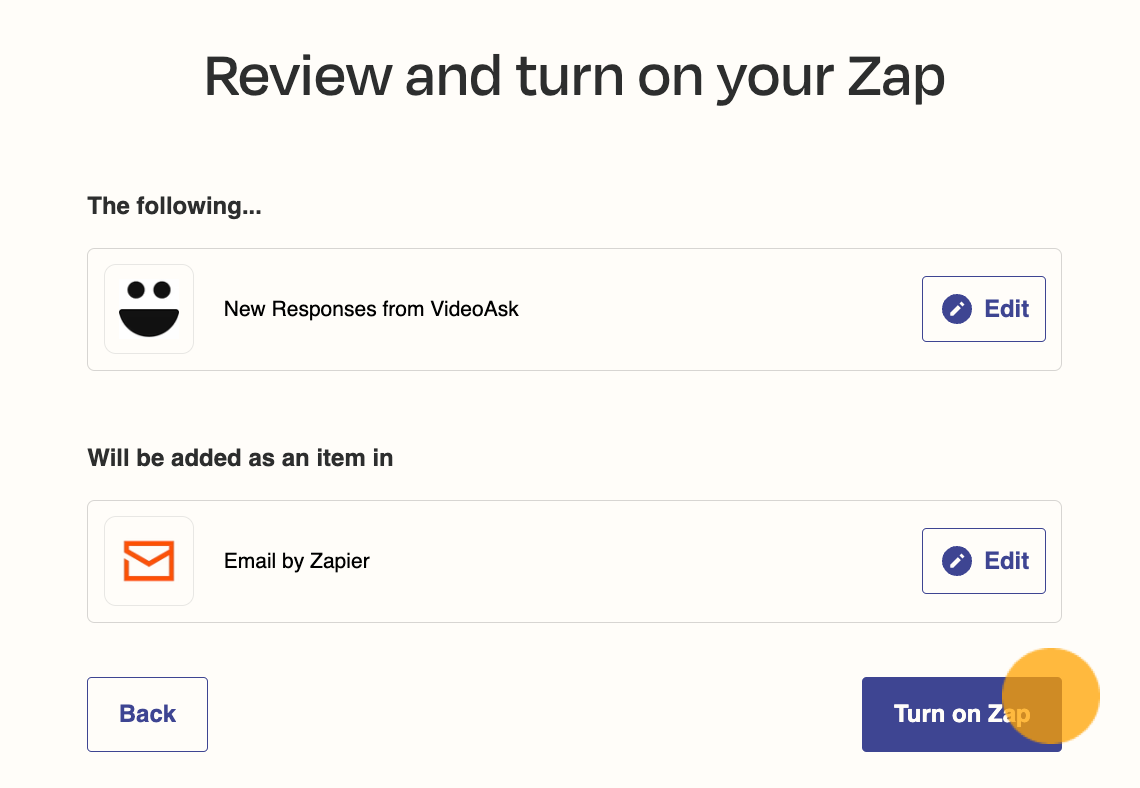Image resolution: width=1140 pixels, height=788 pixels.
Task: Click the orange Email by Zapier envelope icon
Action: coord(149,561)
